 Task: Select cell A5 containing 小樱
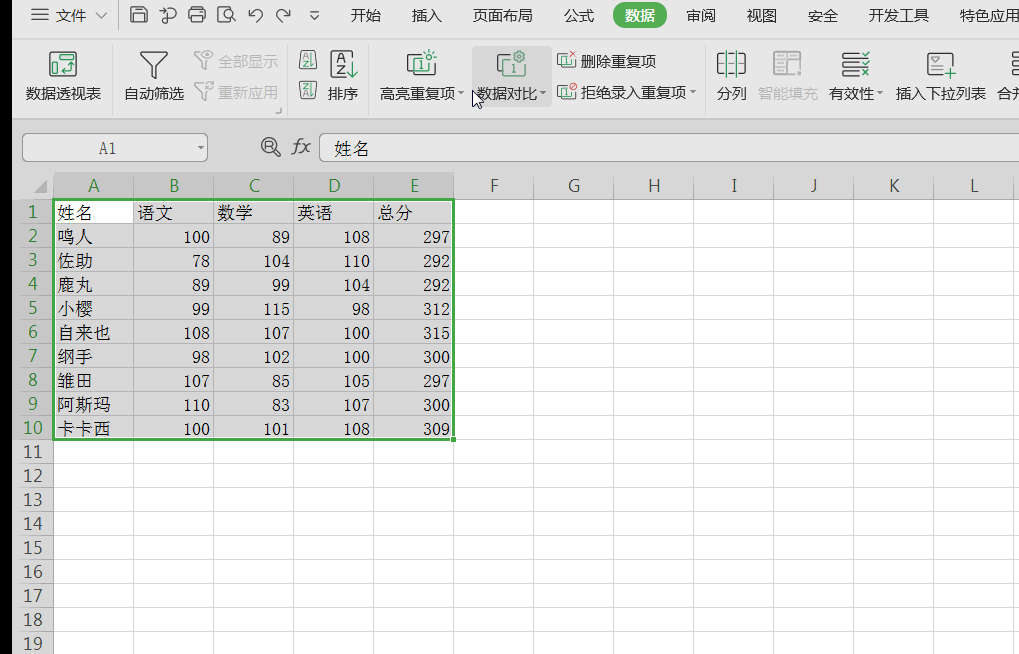pyautogui.click(x=94, y=308)
